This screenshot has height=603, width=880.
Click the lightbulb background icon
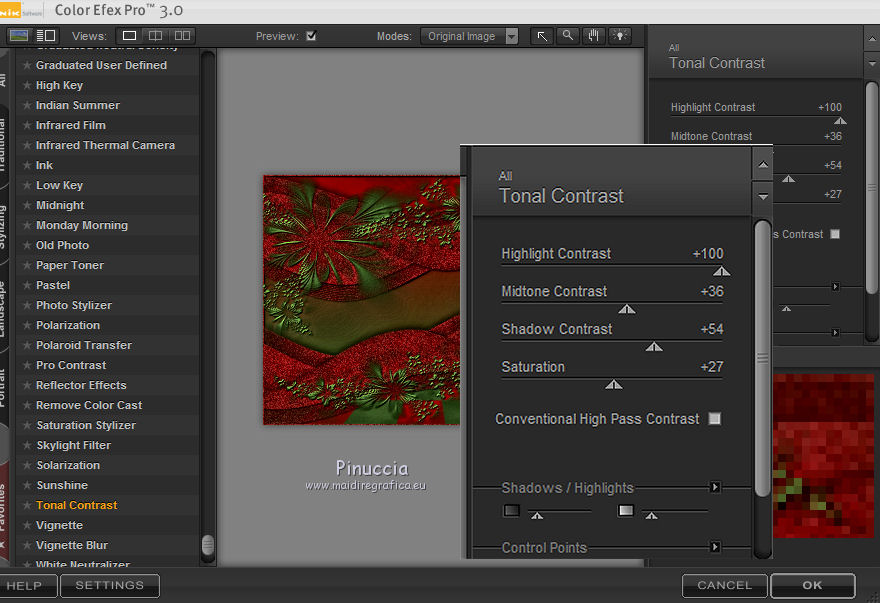[x=620, y=36]
